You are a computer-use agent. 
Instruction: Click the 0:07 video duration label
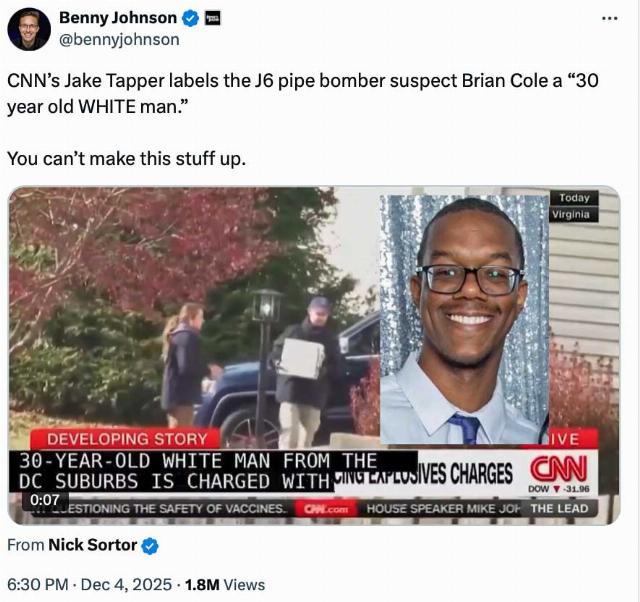[45, 500]
